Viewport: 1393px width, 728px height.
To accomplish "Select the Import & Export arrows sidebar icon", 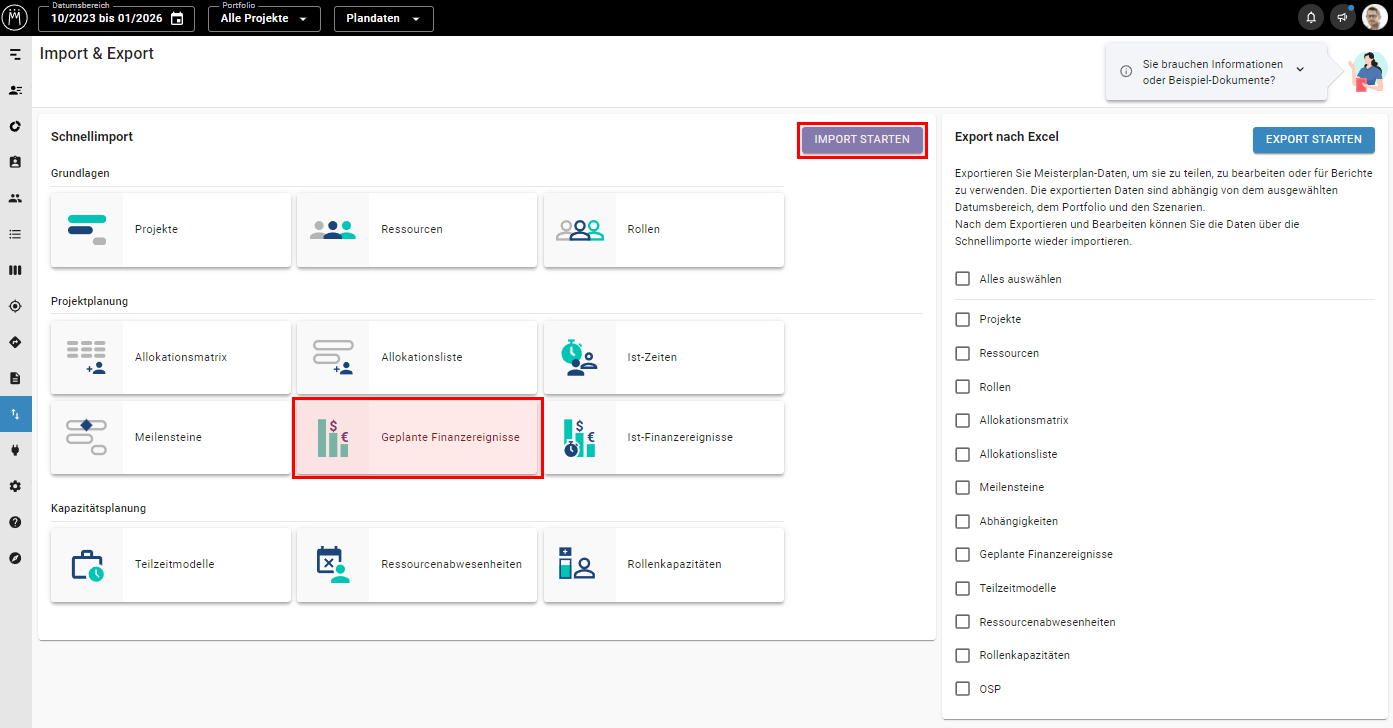I will pyautogui.click(x=15, y=414).
